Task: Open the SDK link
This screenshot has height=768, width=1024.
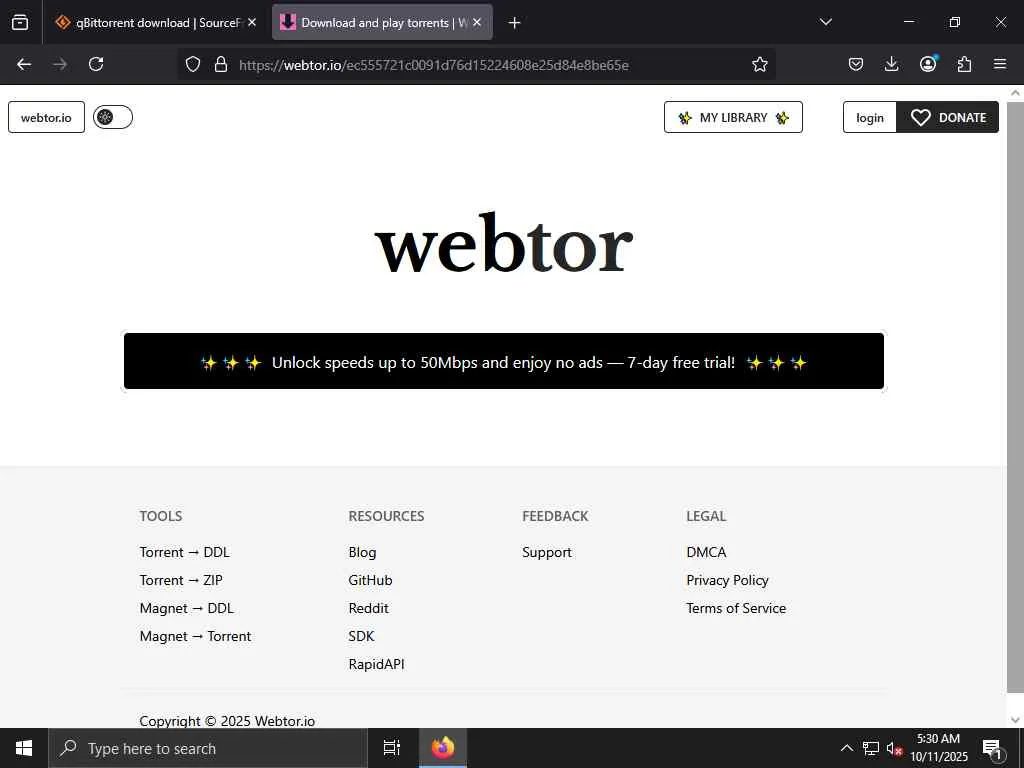Action: click(x=361, y=636)
